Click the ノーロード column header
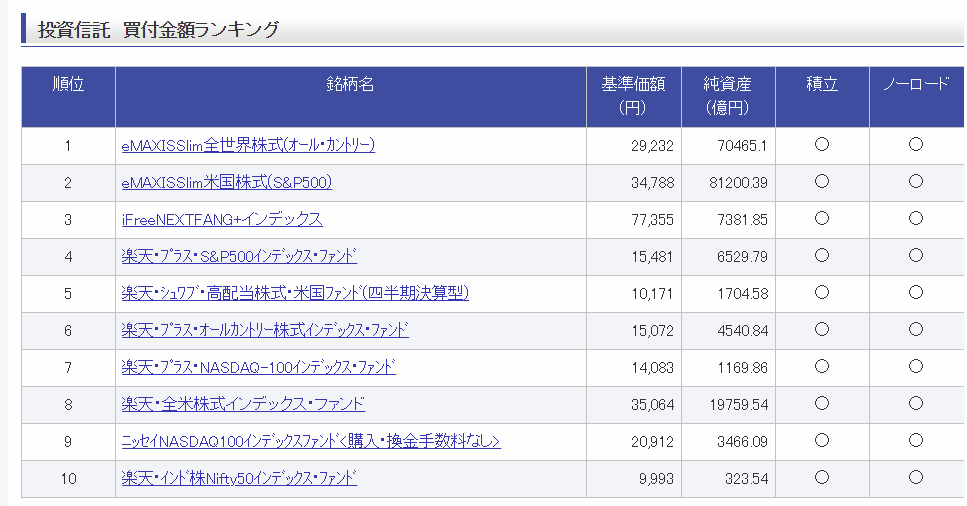 point(916,85)
